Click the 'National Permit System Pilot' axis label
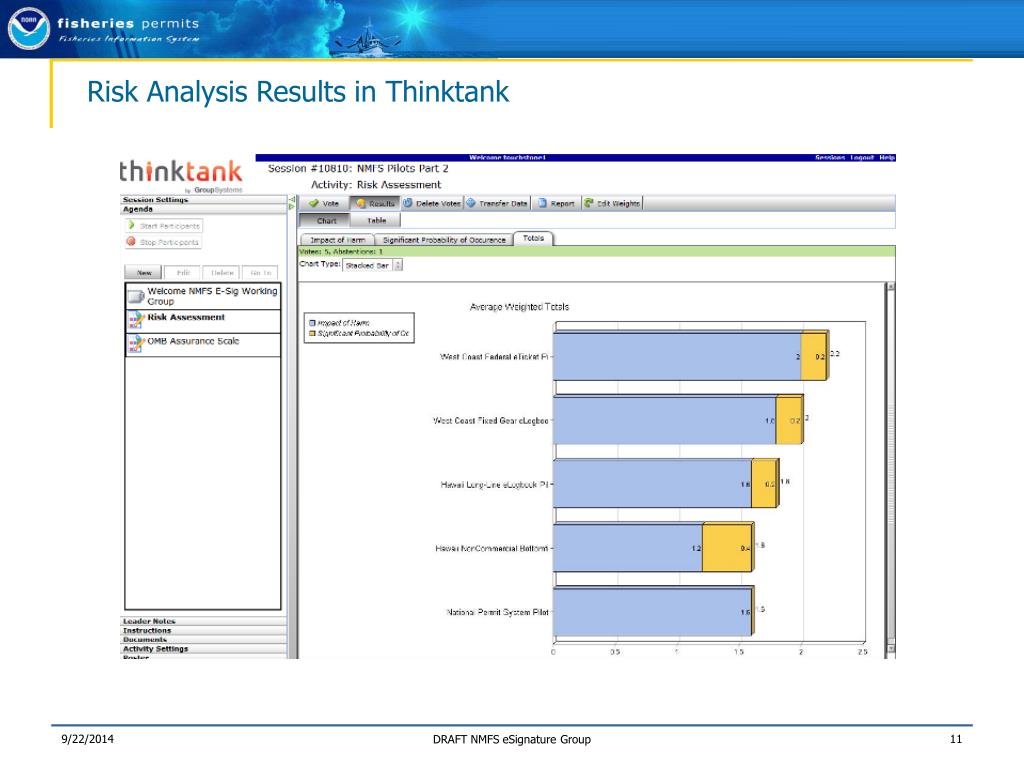Image resolution: width=1024 pixels, height=768 pixels. (497, 612)
